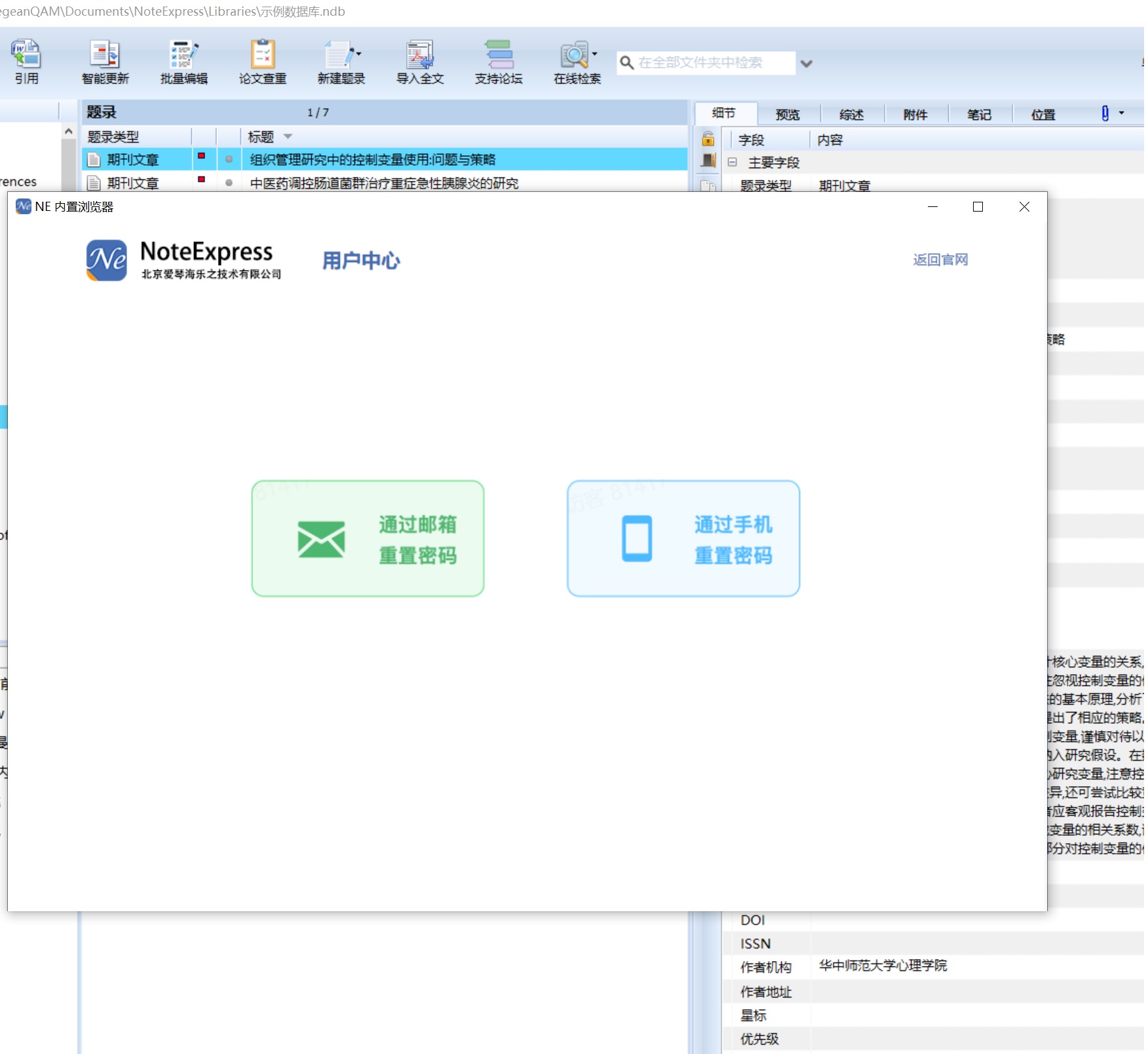Select the 星标 field row
Image resolution: width=1148 pixels, height=1054 pixels.
coord(933,1015)
